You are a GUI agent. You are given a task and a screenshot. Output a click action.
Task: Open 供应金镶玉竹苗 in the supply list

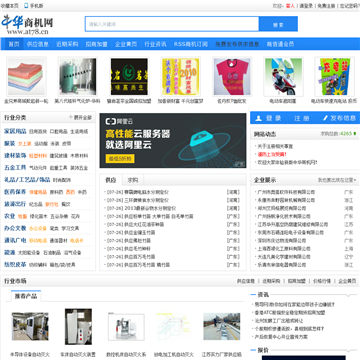(140, 232)
